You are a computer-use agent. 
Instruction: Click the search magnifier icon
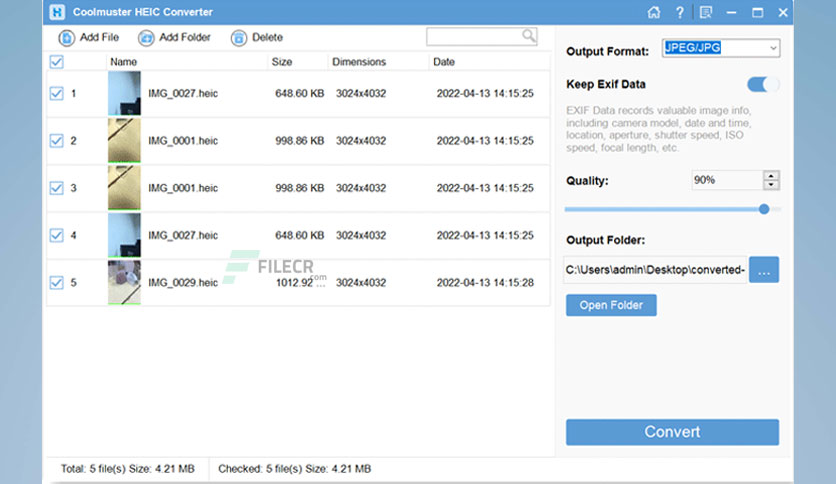(x=528, y=36)
